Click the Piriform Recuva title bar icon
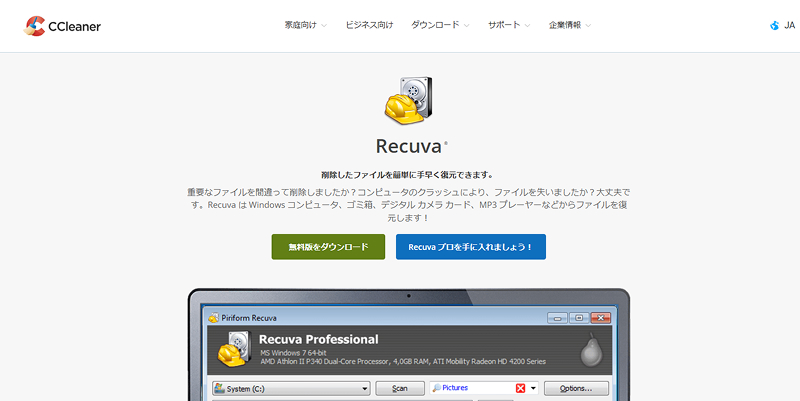This screenshot has width=800, height=401. [x=214, y=318]
